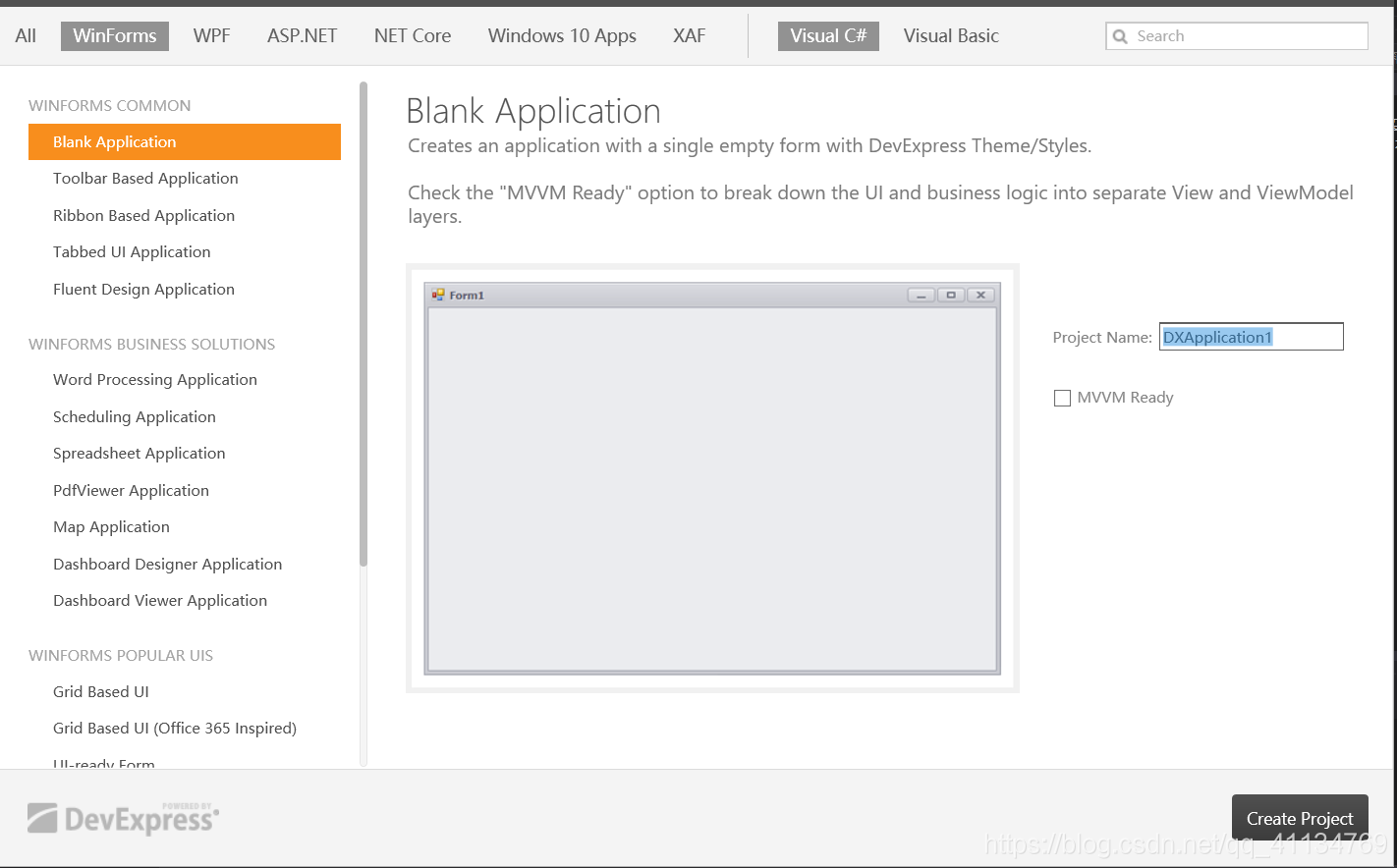Click the WINFORMS POPULAR UIS header

[x=121, y=656]
